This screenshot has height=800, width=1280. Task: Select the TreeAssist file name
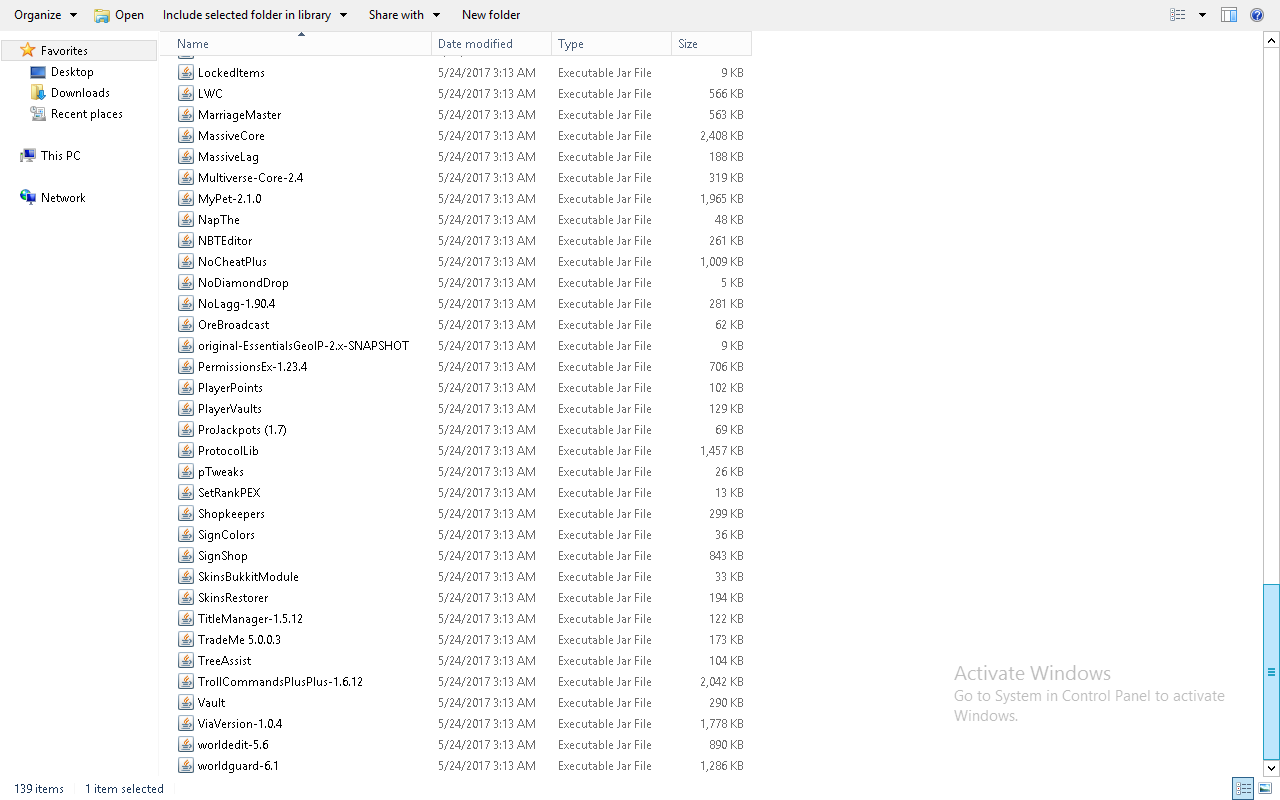(224, 661)
